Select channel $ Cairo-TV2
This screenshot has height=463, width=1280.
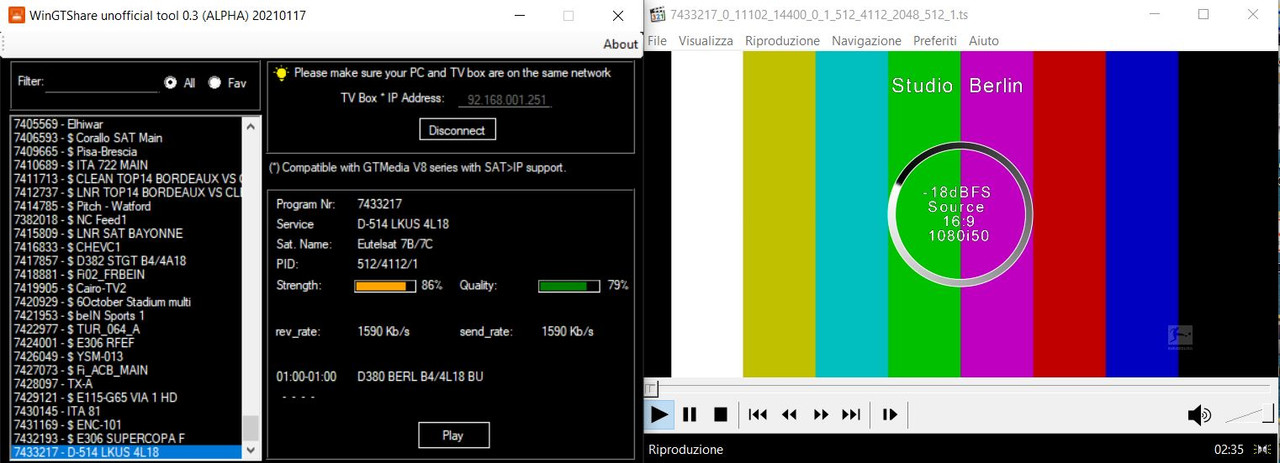click(x=126, y=288)
